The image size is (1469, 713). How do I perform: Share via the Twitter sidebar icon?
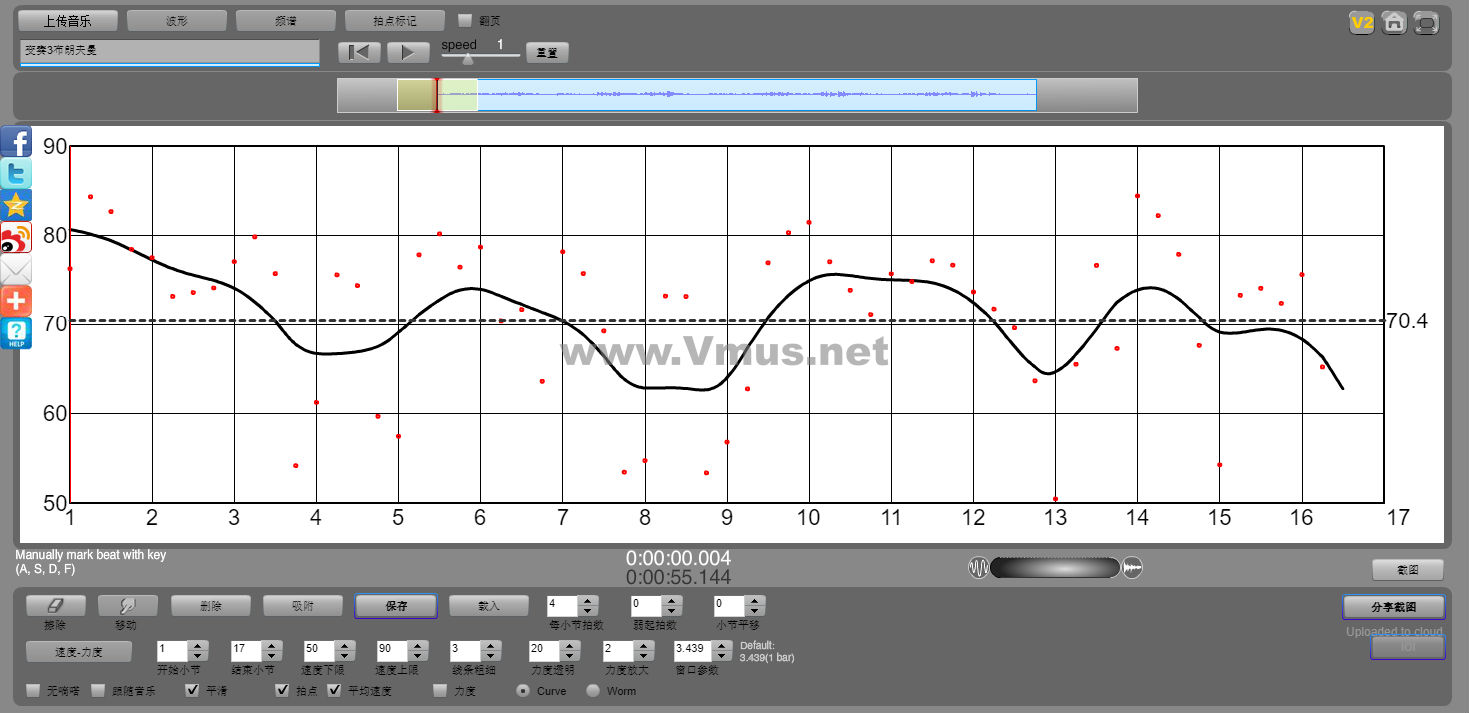(x=16, y=173)
